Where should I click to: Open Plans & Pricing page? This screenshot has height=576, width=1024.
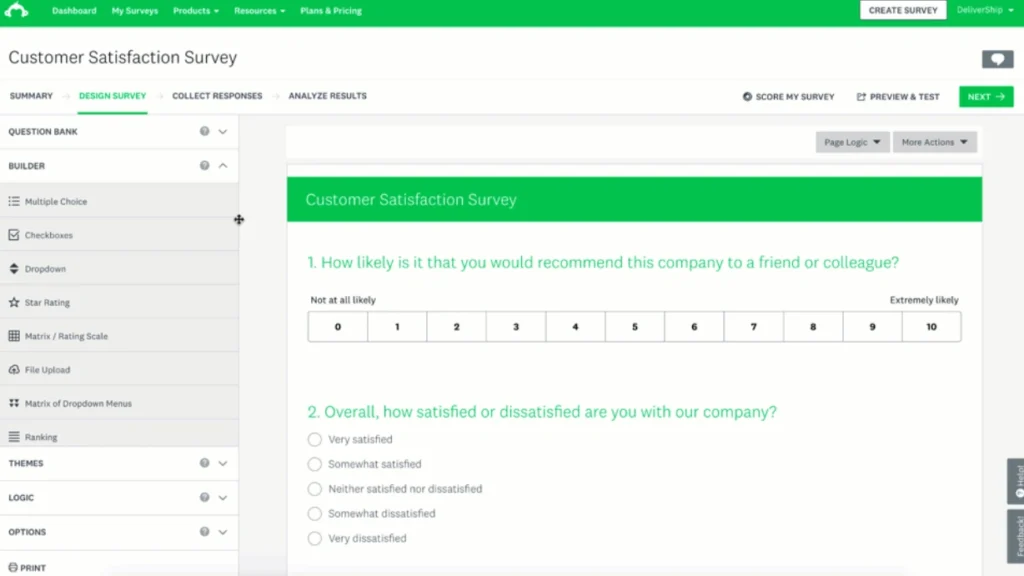pos(331,11)
